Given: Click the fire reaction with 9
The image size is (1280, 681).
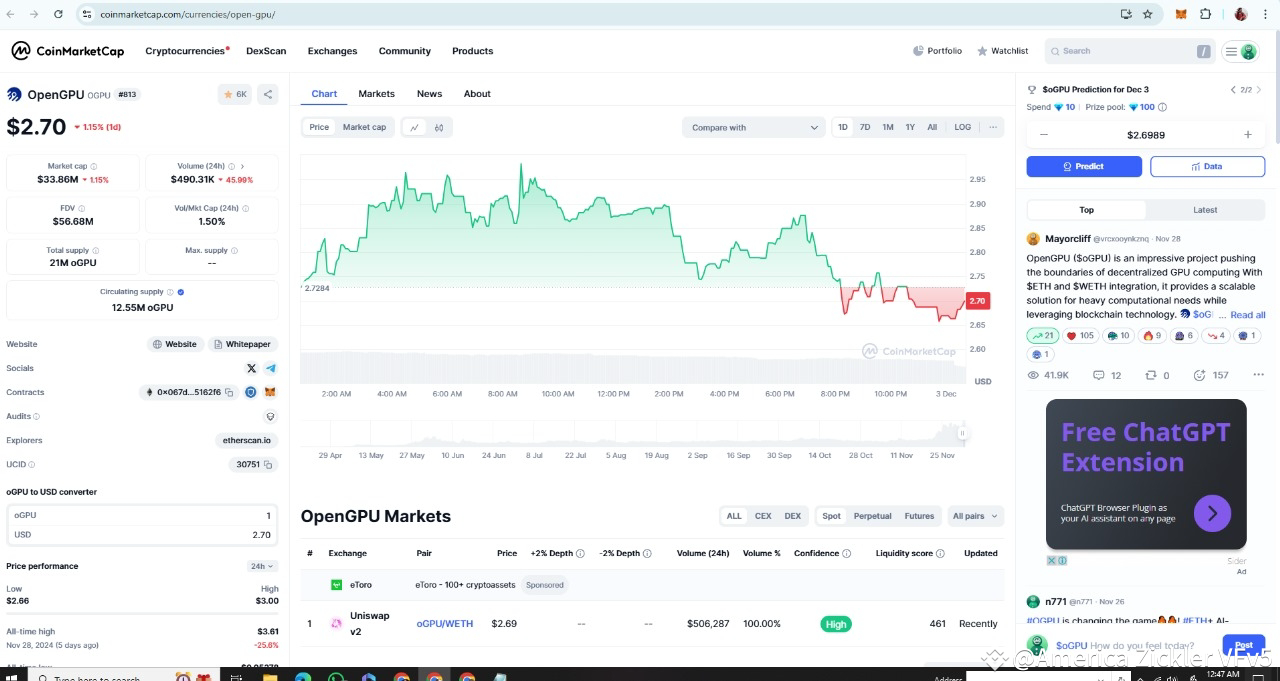Looking at the screenshot, I should click(x=1152, y=336).
